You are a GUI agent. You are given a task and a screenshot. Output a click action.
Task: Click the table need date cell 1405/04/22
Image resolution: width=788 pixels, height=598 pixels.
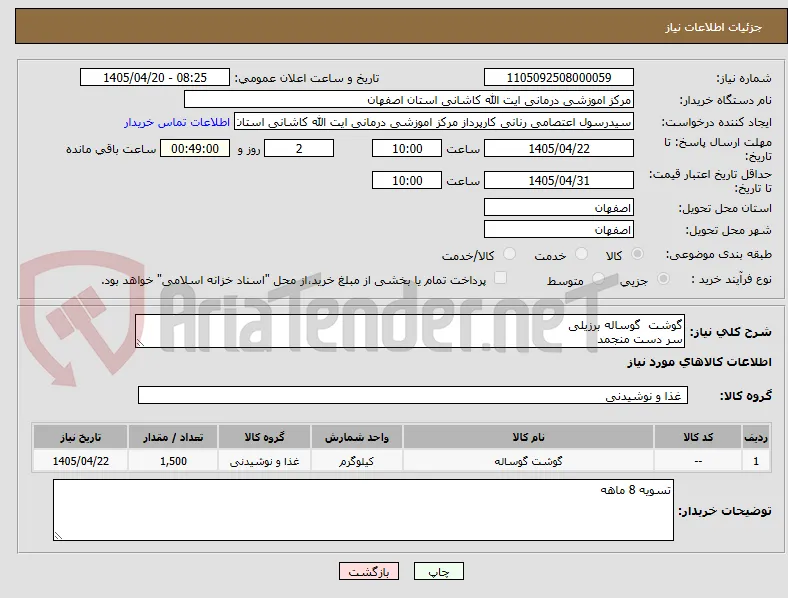pos(80,461)
